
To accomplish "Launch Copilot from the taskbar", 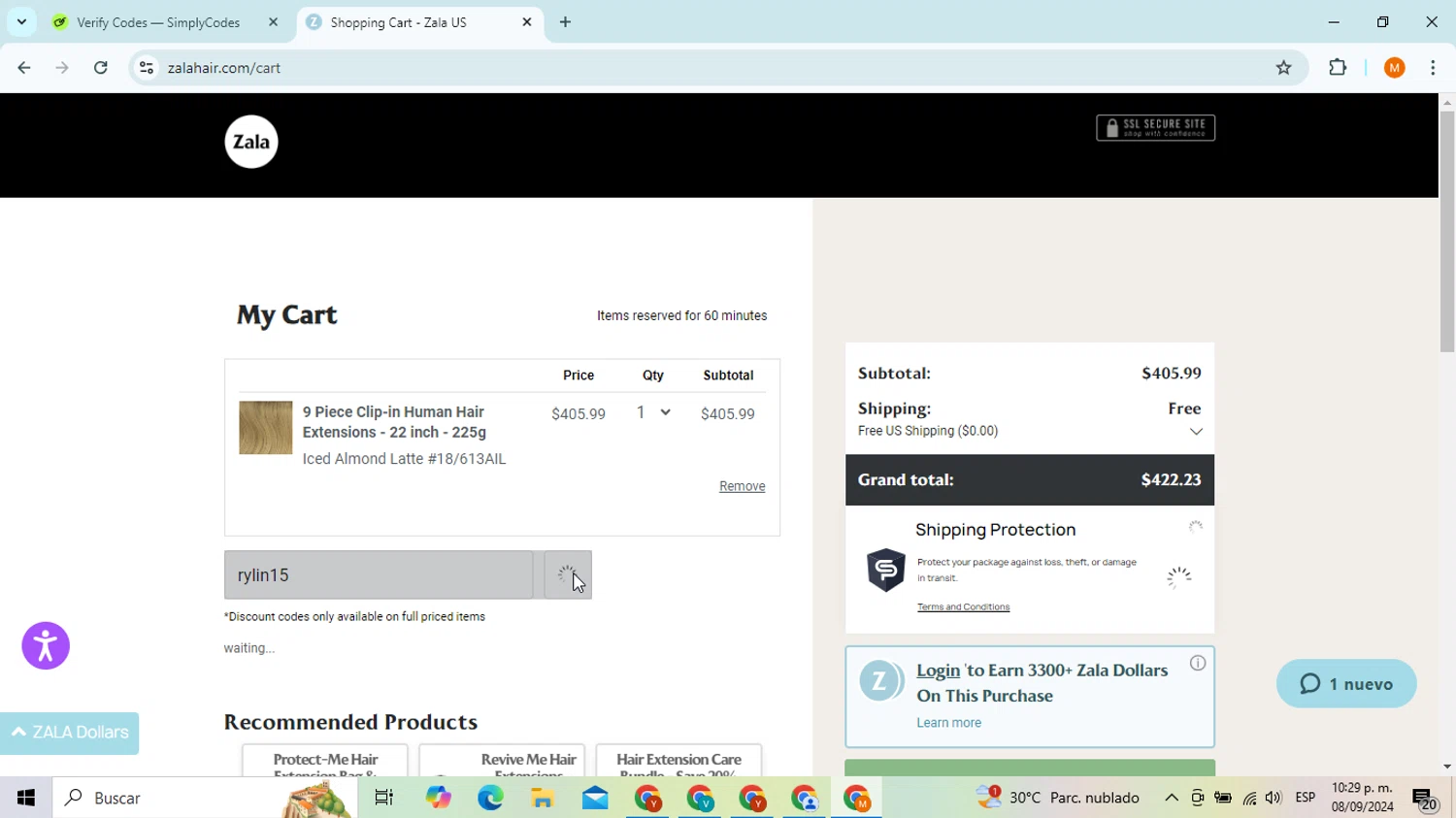I will 438,798.
